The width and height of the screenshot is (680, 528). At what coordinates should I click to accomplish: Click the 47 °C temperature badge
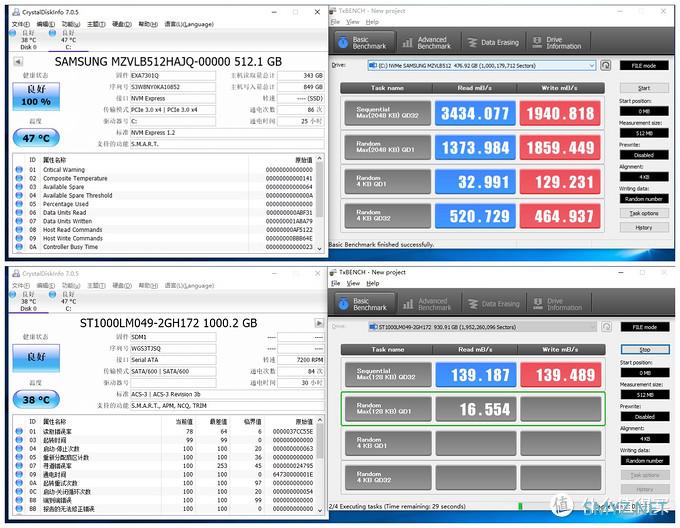[x=36, y=139]
